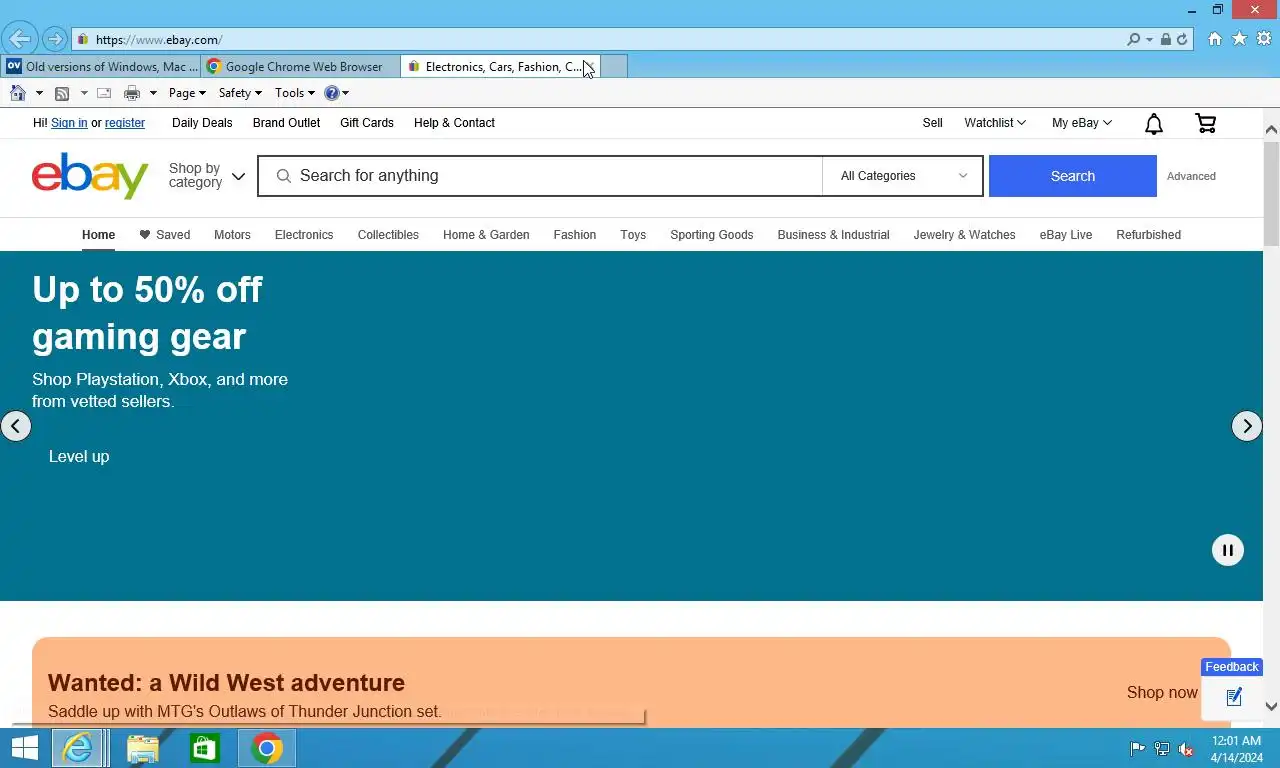Click the RSS feeds icon in command bar
Image resolution: width=1280 pixels, height=768 pixels.
[x=62, y=93]
